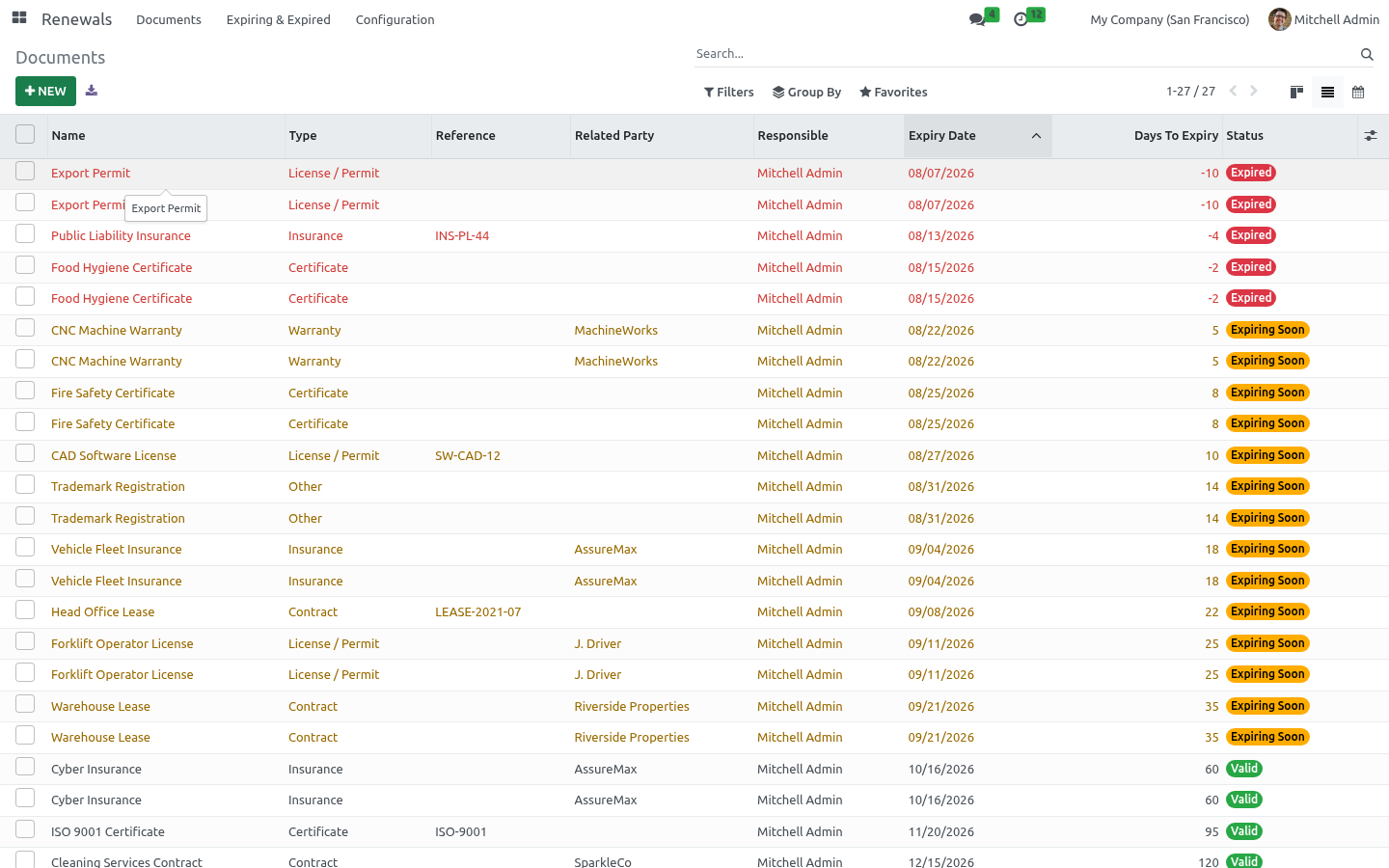Screen dimensions: 1389x868
Task: Open the Mitchell Admin user menu
Action: (x=1323, y=19)
